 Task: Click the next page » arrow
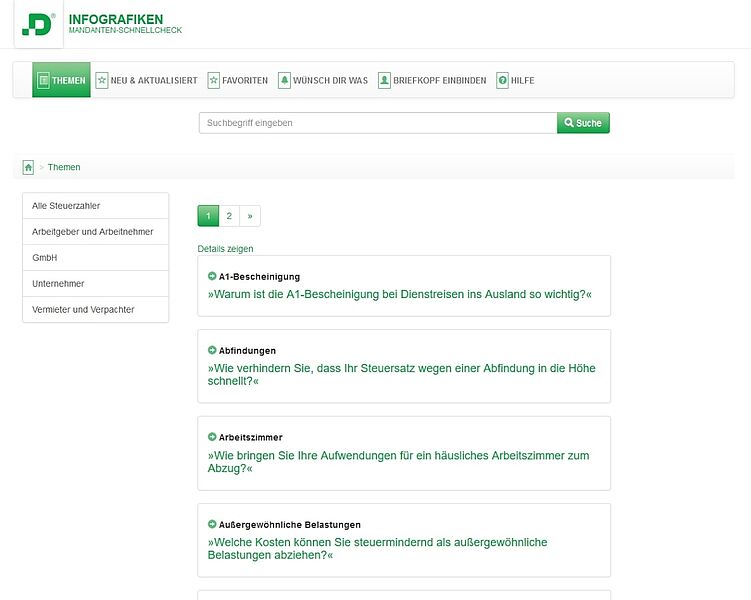(x=250, y=216)
